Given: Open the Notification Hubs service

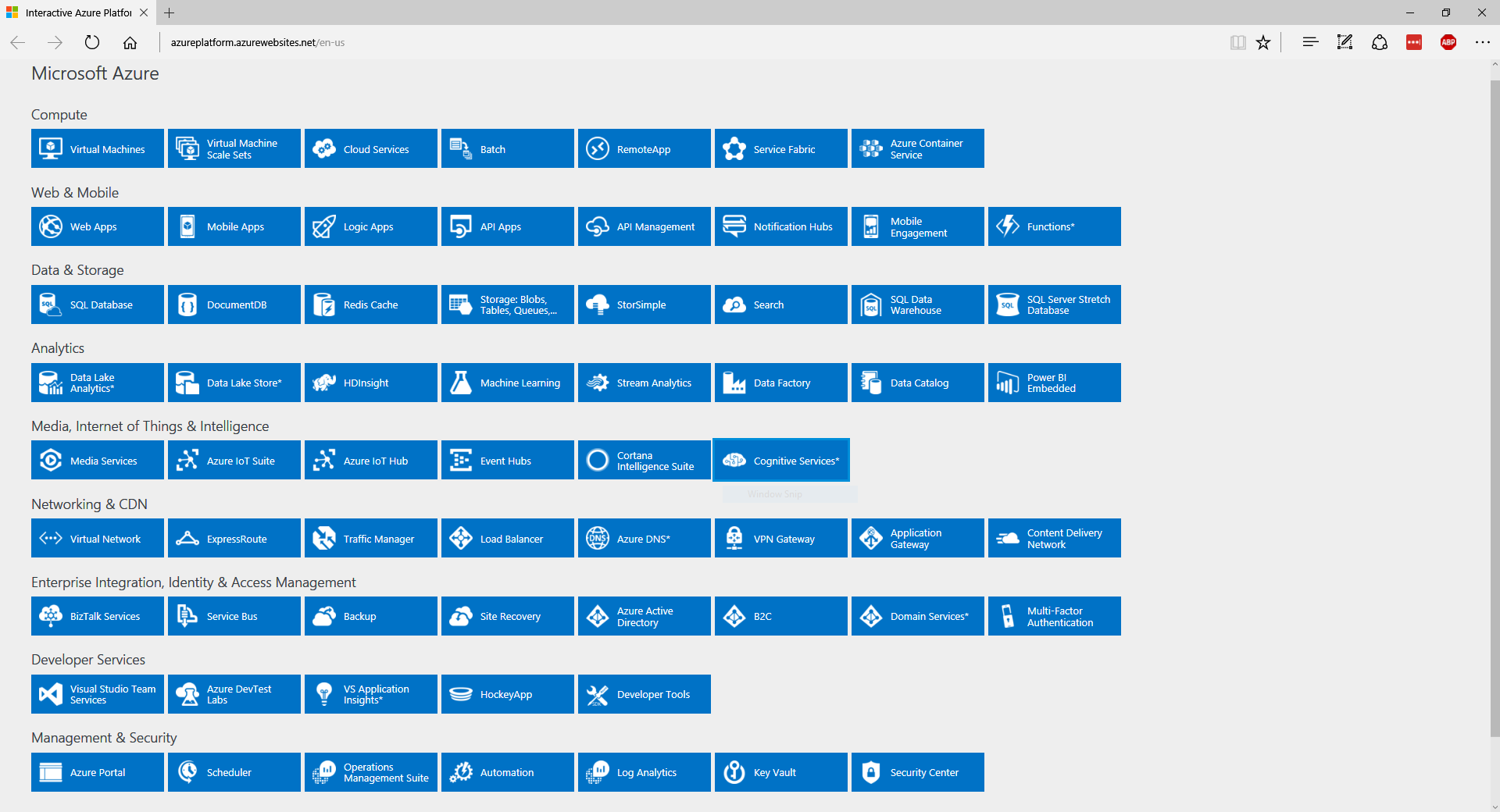Looking at the screenshot, I should pos(780,226).
